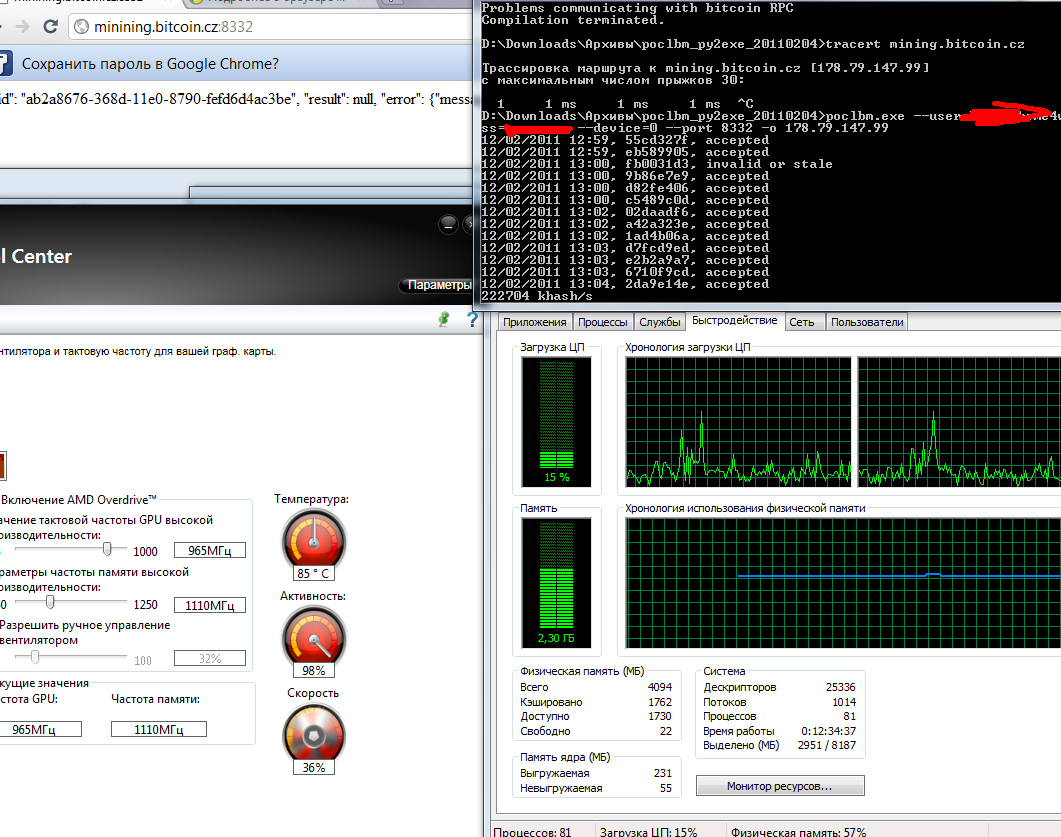Viewport: 1061px width, 837px height.
Task: Click the Память 2,30 ГБ meter
Action: point(556,583)
